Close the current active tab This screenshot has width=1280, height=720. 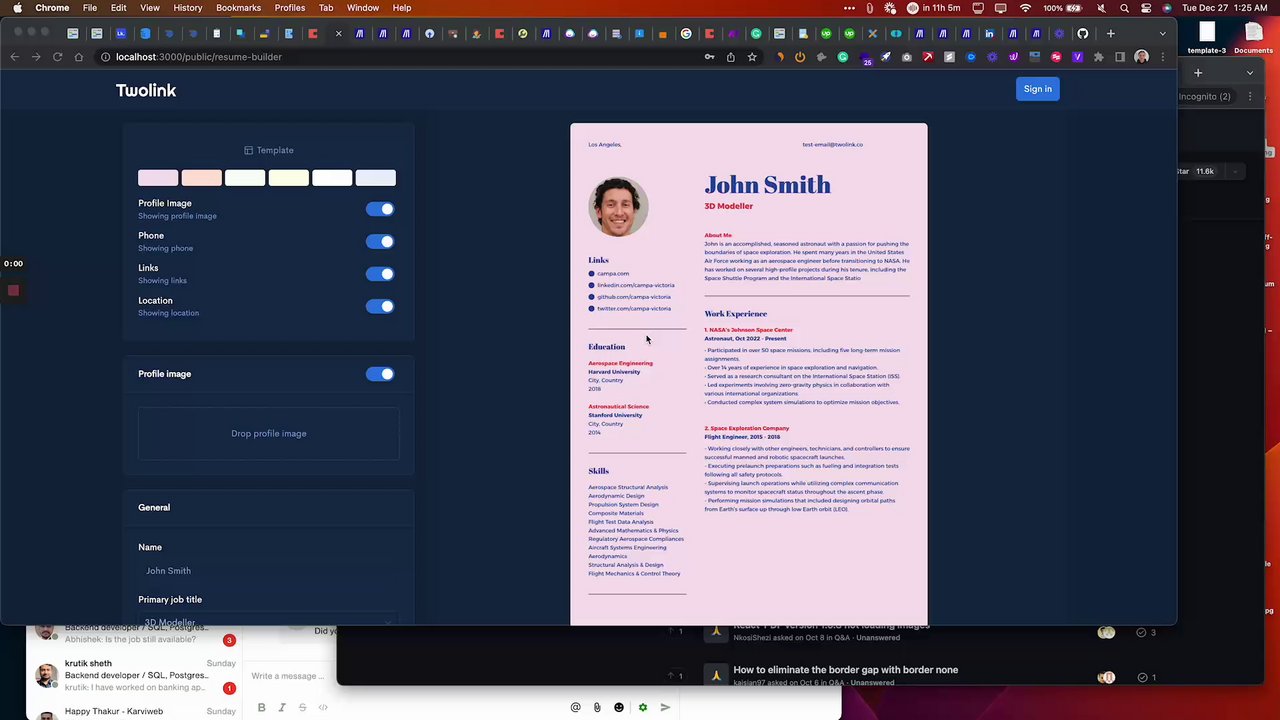pyautogui.click(x=338, y=34)
